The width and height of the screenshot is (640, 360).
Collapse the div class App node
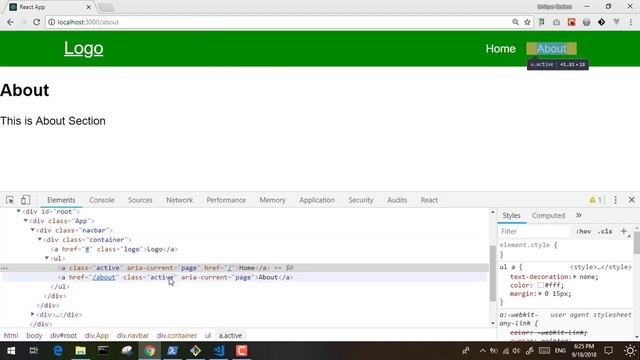pos(26,221)
